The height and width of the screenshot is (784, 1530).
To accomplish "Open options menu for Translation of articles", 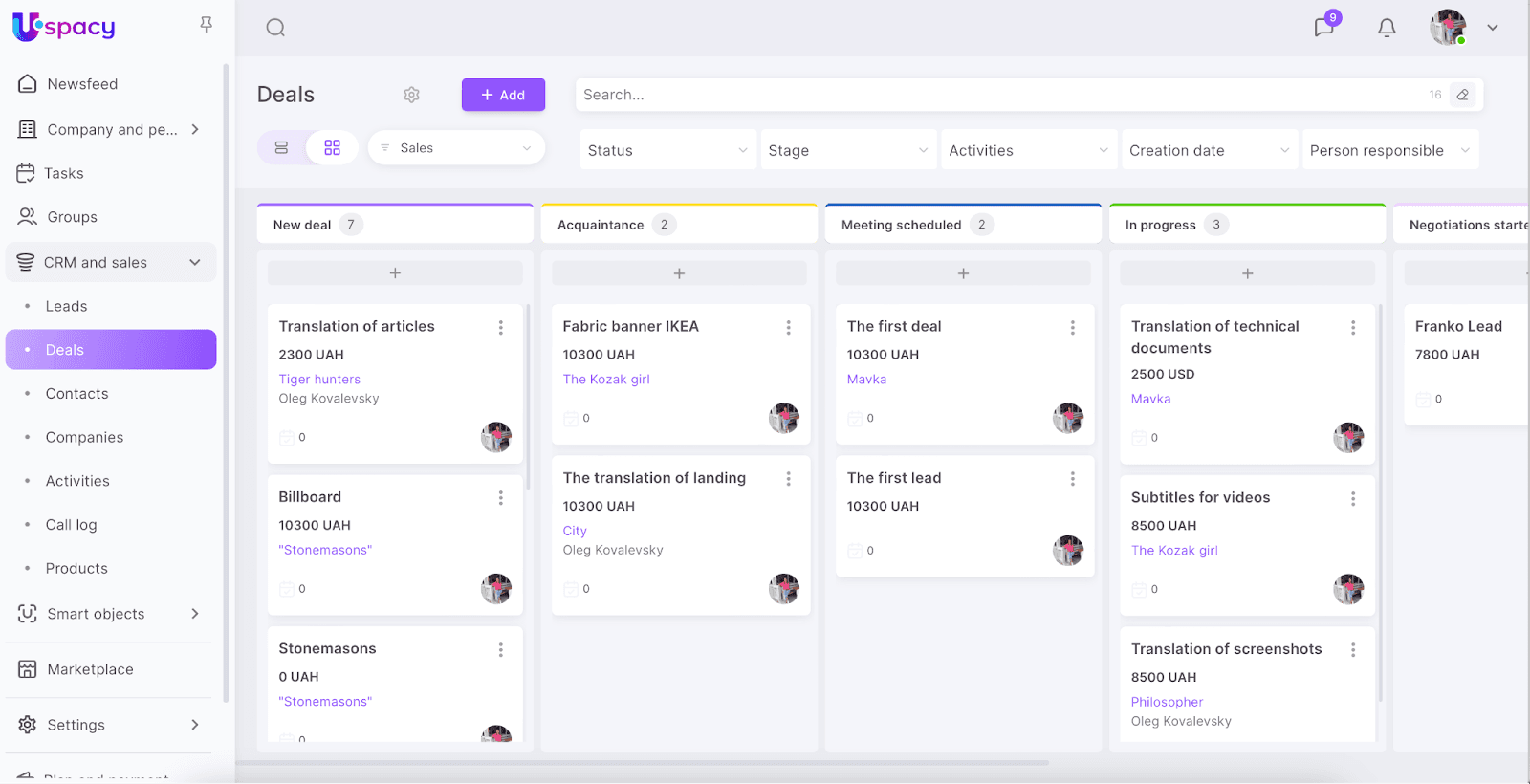I will click(x=500, y=328).
